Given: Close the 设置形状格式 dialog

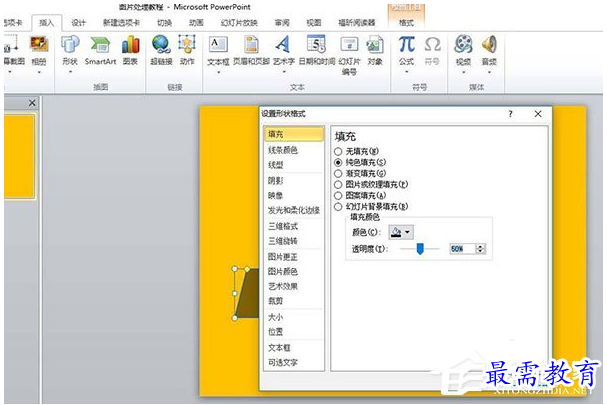Looking at the screenshot, I should (538, 114).
